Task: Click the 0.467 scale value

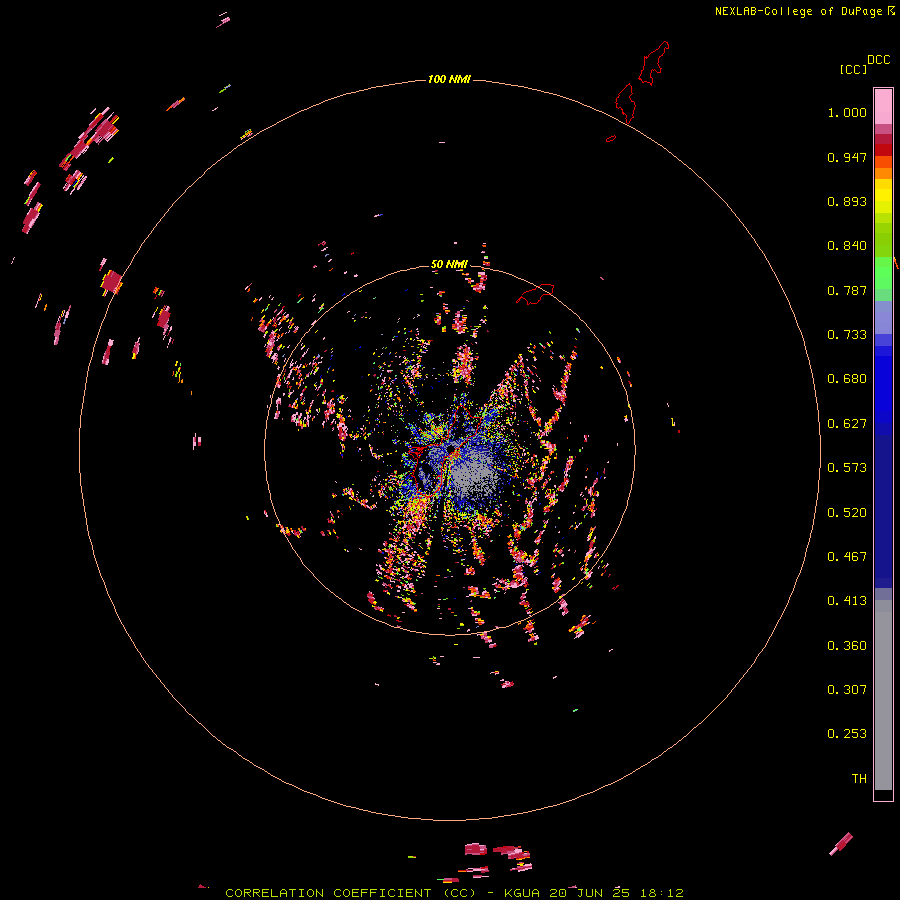Action: (847, 557)
